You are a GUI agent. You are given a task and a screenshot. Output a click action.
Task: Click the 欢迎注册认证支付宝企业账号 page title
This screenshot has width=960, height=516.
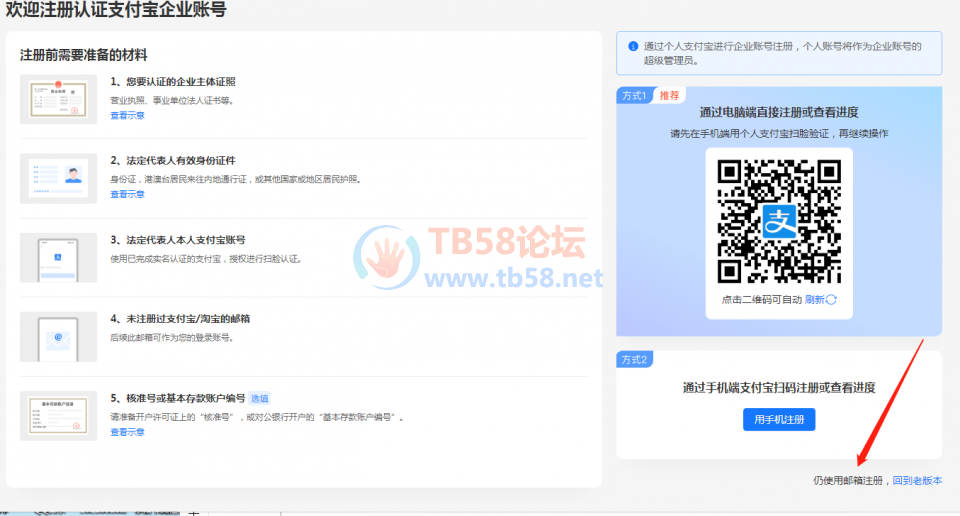[x=116, y=10]
